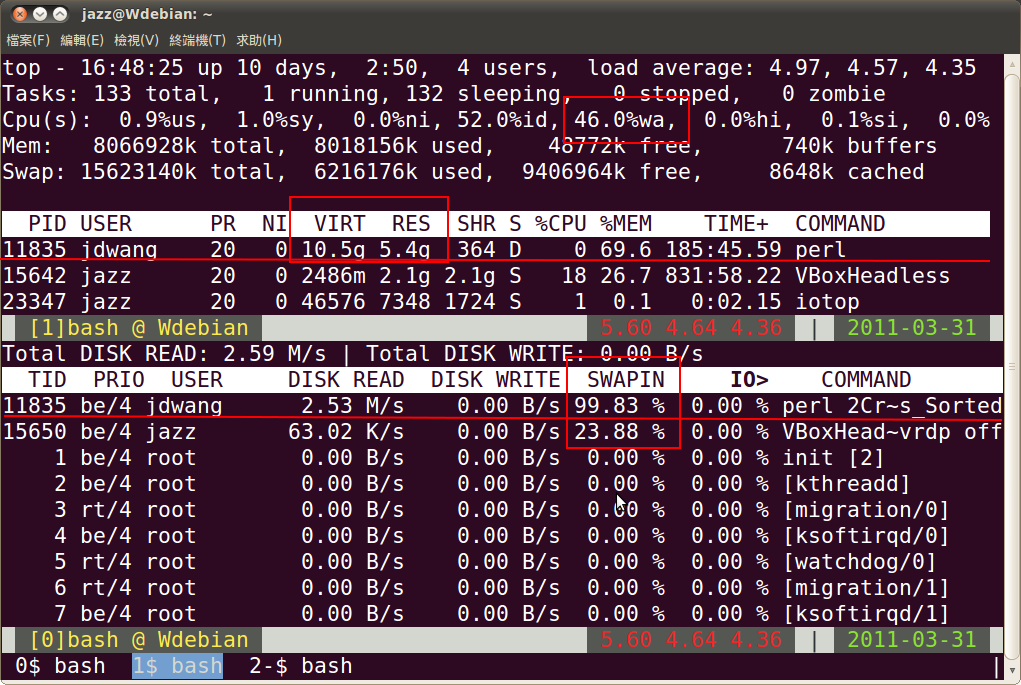The width and height of the screenshot is (1021, 685).
Task: Click the terminal vertical scrollbar handle
Action: pyautogui.click(x=1013, y=367)
